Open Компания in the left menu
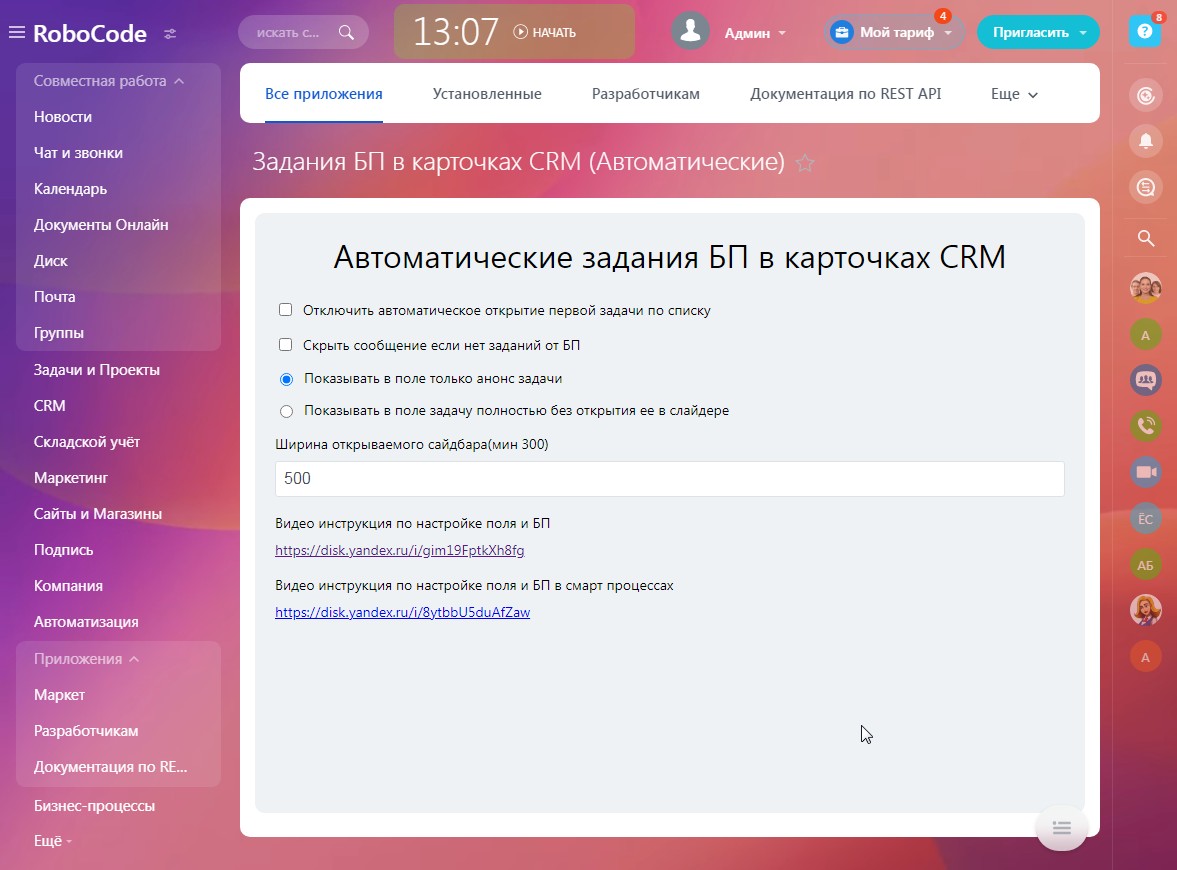1177x870 pixels. click(68, 586)
